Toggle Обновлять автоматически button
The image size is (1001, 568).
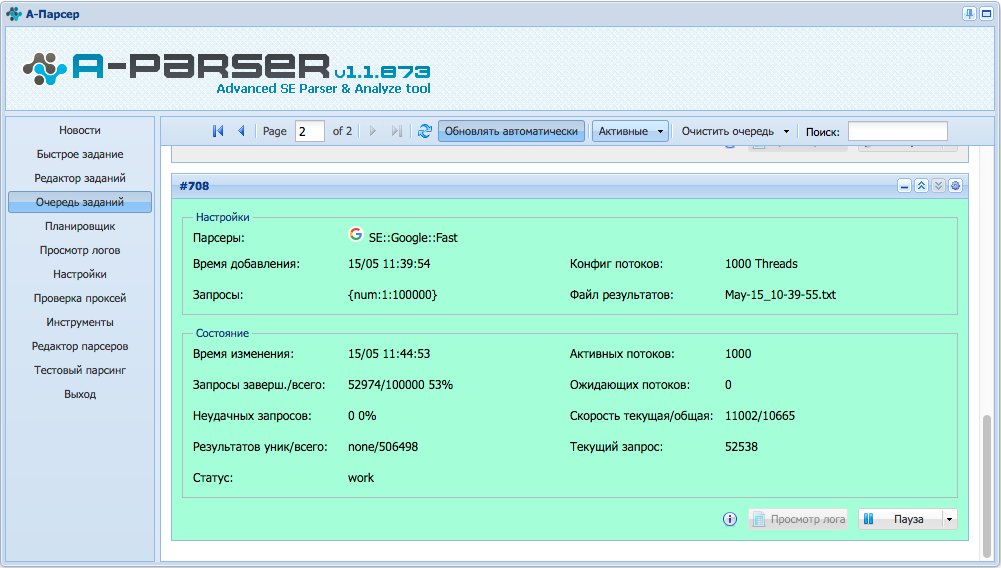pos(511,131)
